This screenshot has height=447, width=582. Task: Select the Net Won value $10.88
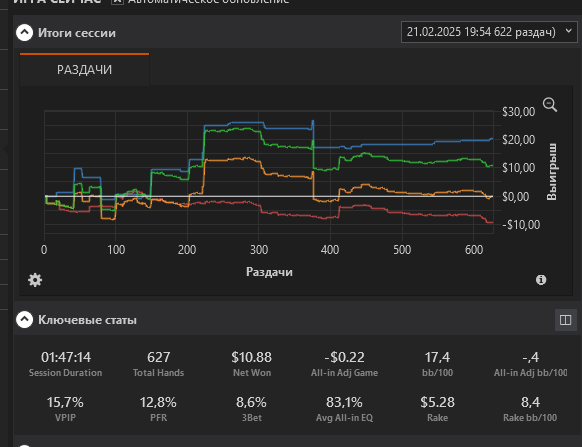tap(252, 357)
